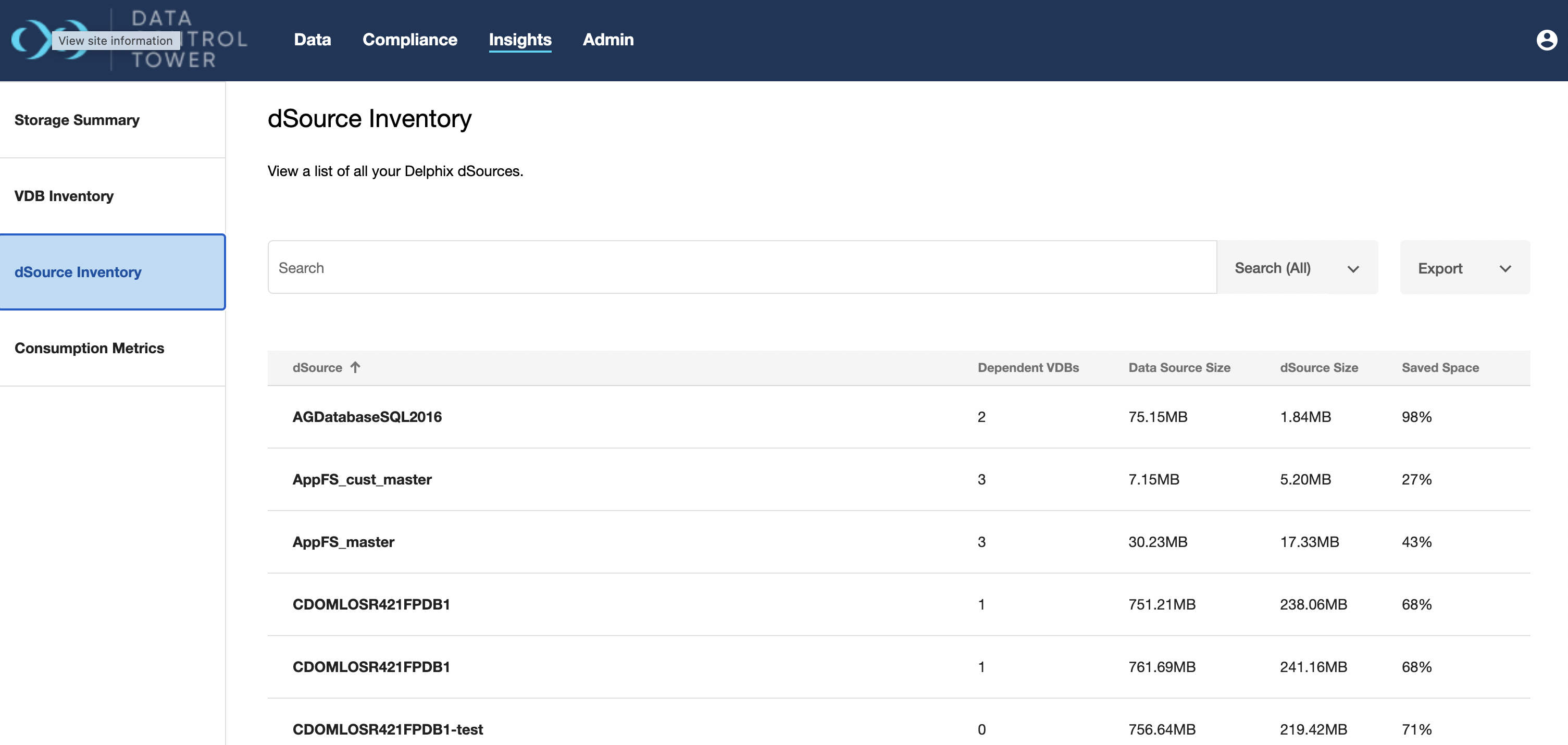Open the AGDatabaseSQL2016 dSource
Viewport: 1568px width, 745px height.
[367, 417]
